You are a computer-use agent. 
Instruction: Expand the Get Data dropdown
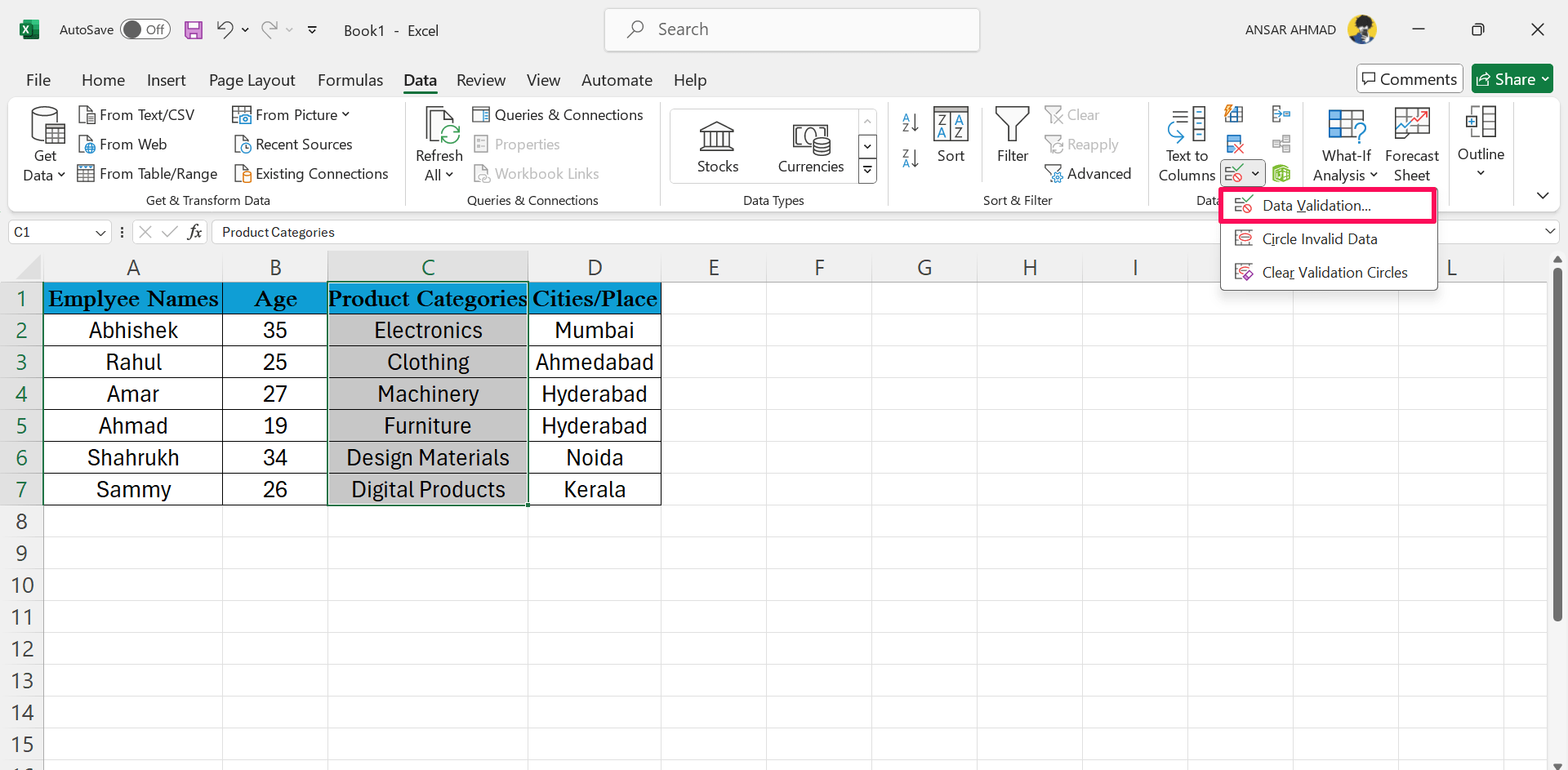pyautogui.click(x=60, y=175)
